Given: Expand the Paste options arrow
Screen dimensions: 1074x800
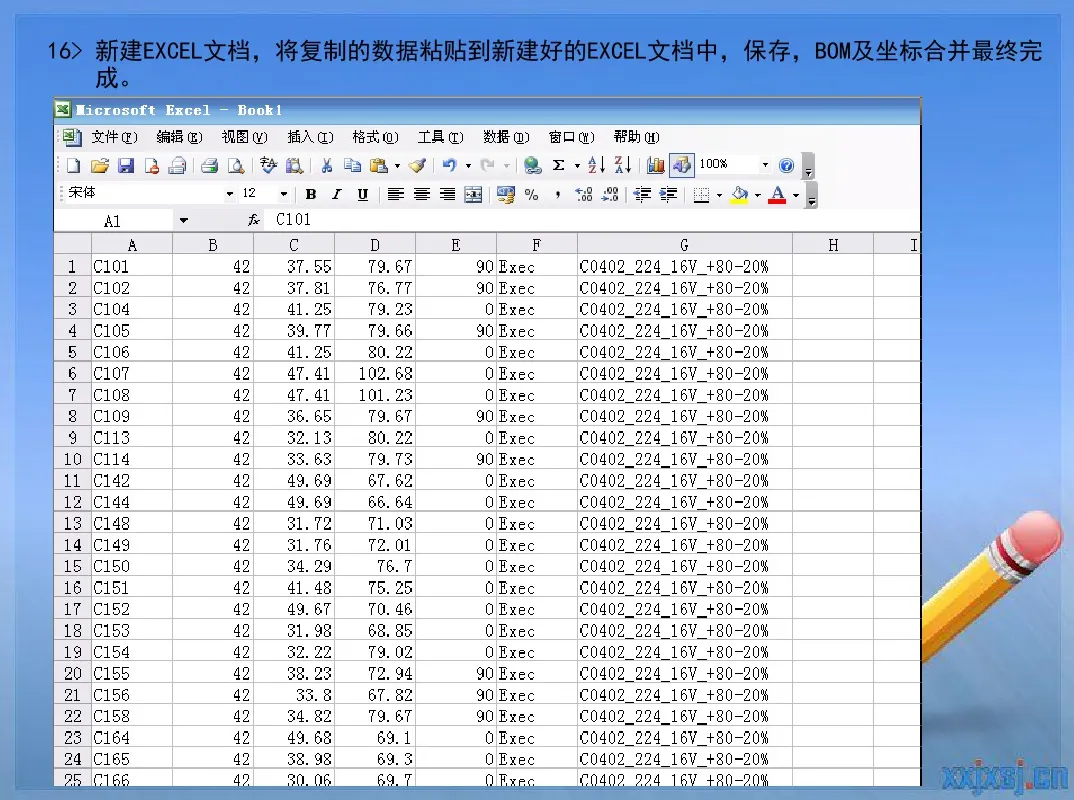Looking at the screenshot, I should point(397,166).
